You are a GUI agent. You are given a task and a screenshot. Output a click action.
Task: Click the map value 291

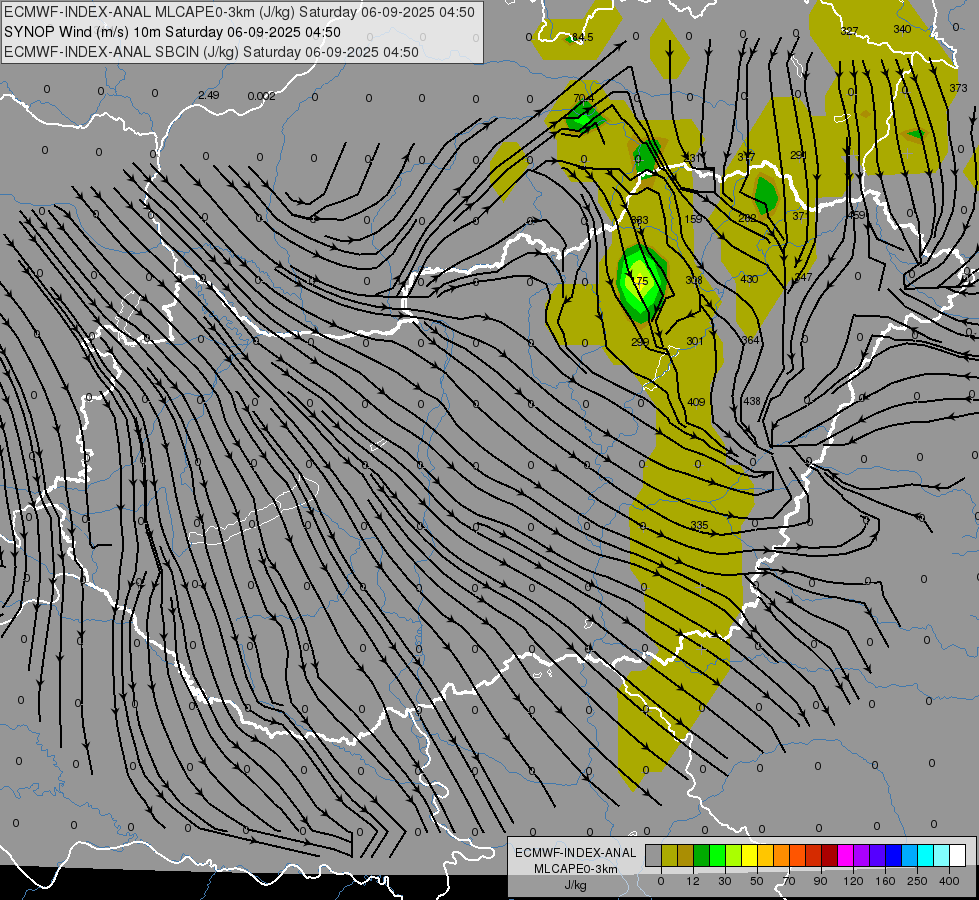(x=798, y=156)
